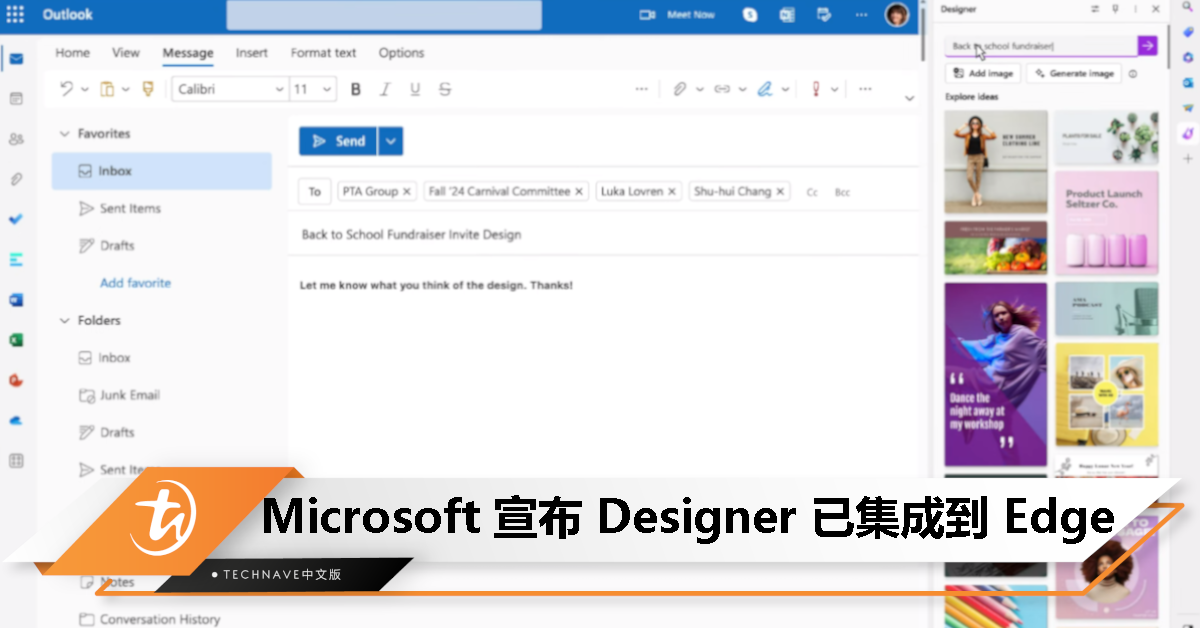Expand the ribbon with chevron
This screenshot has height=628, width=1200.
pyautogui.click(x=909, y=98)
